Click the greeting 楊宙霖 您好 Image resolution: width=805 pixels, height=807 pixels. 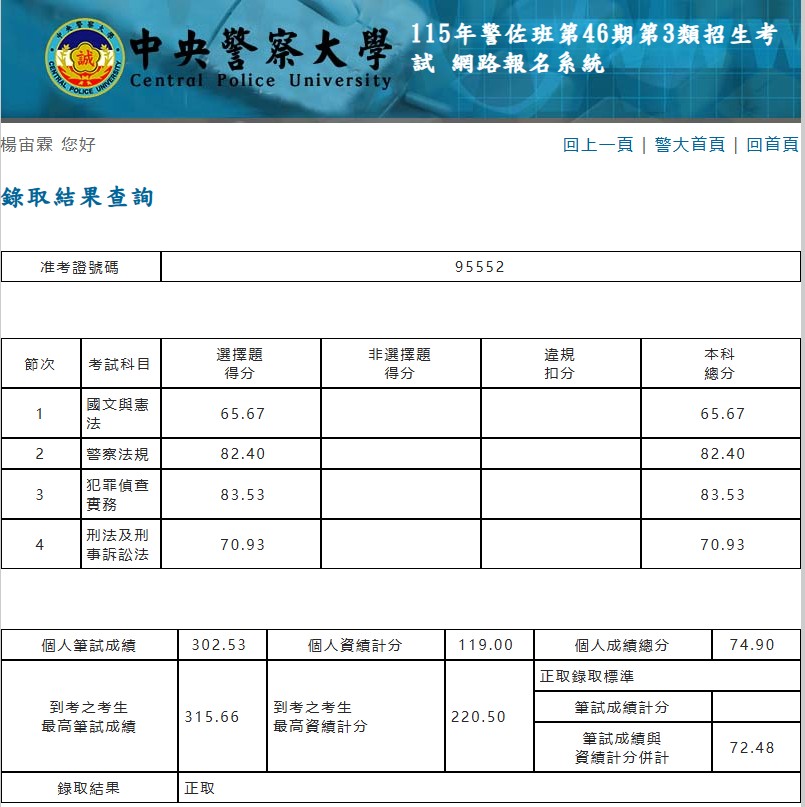[48, 145]
